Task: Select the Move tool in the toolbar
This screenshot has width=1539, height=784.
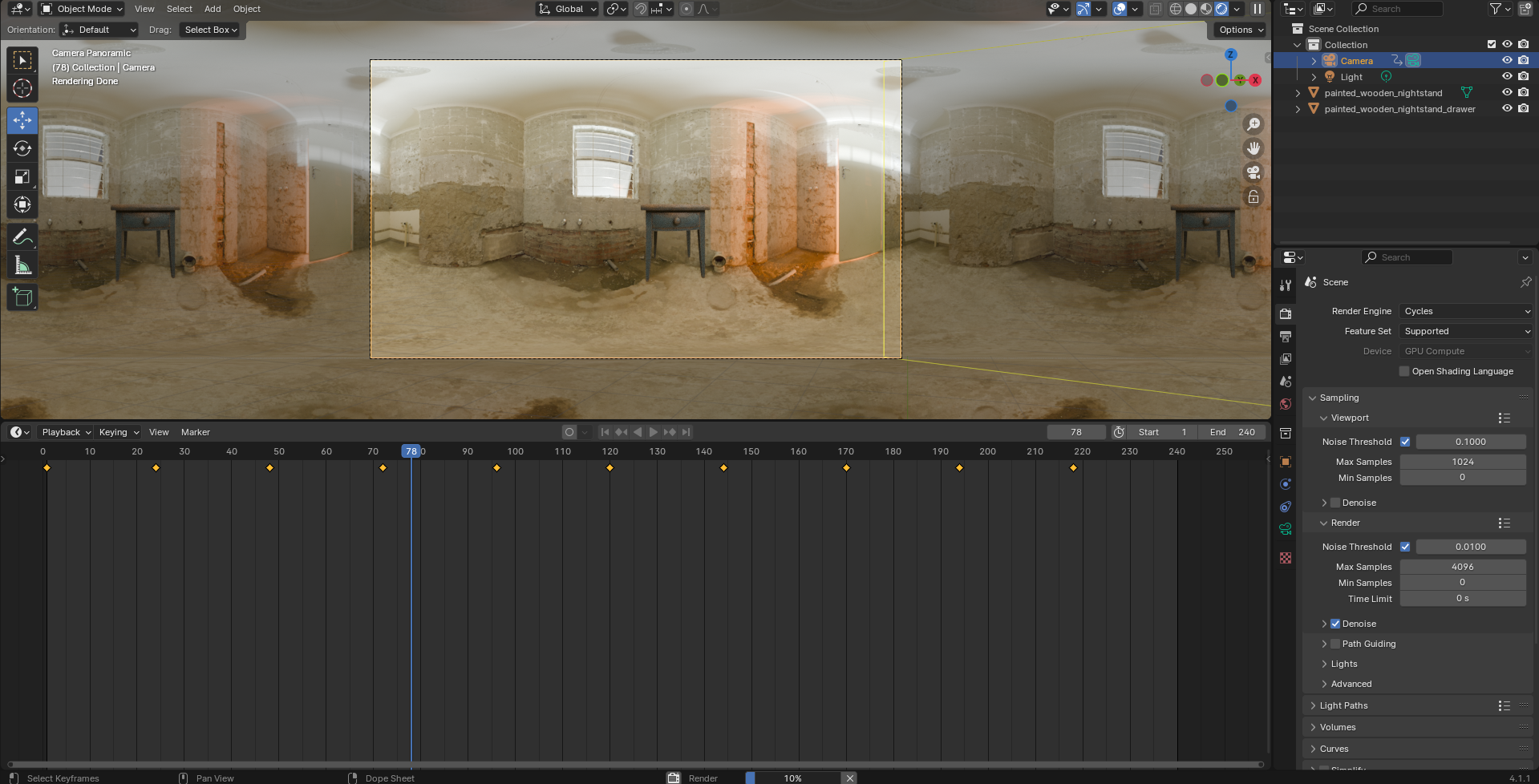Action: (22, 120)
